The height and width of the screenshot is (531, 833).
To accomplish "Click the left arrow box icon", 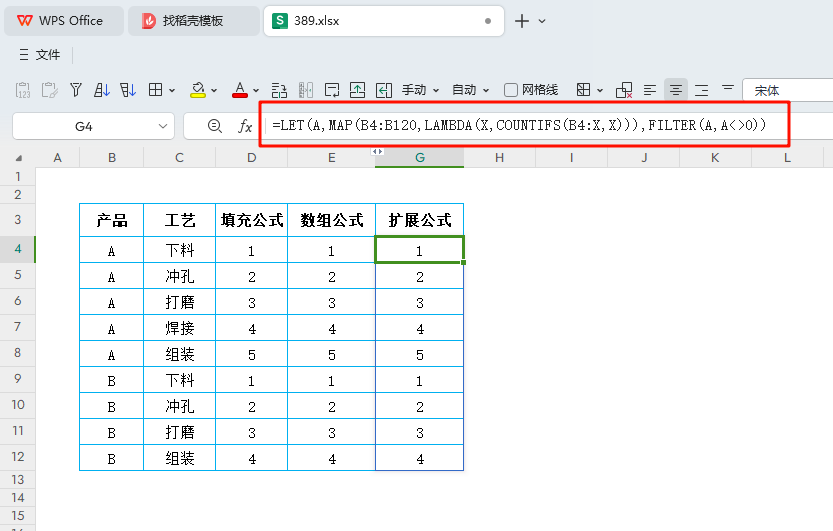I will [x=384, y=90].
